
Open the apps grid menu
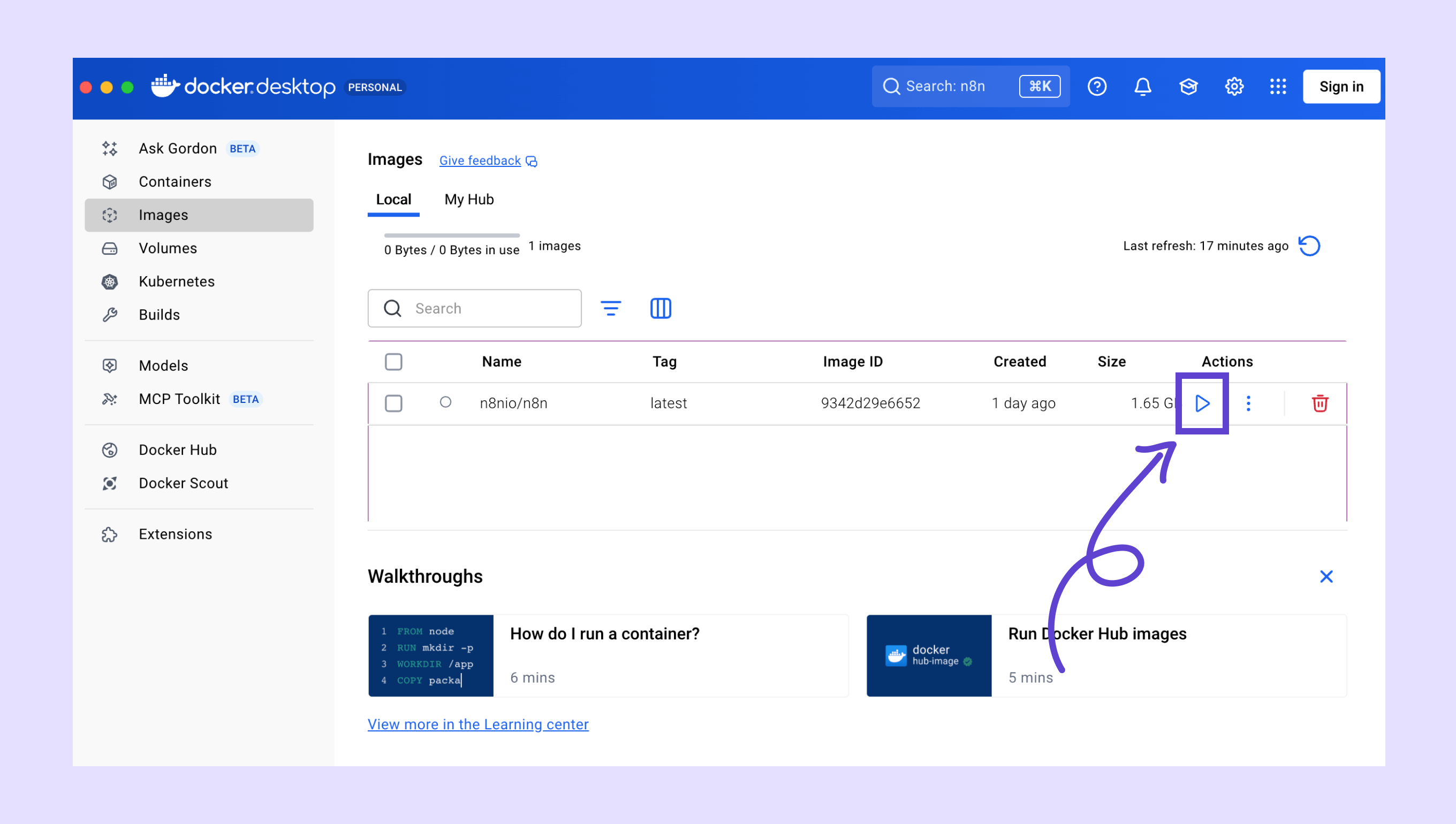tap(1278, 87)
